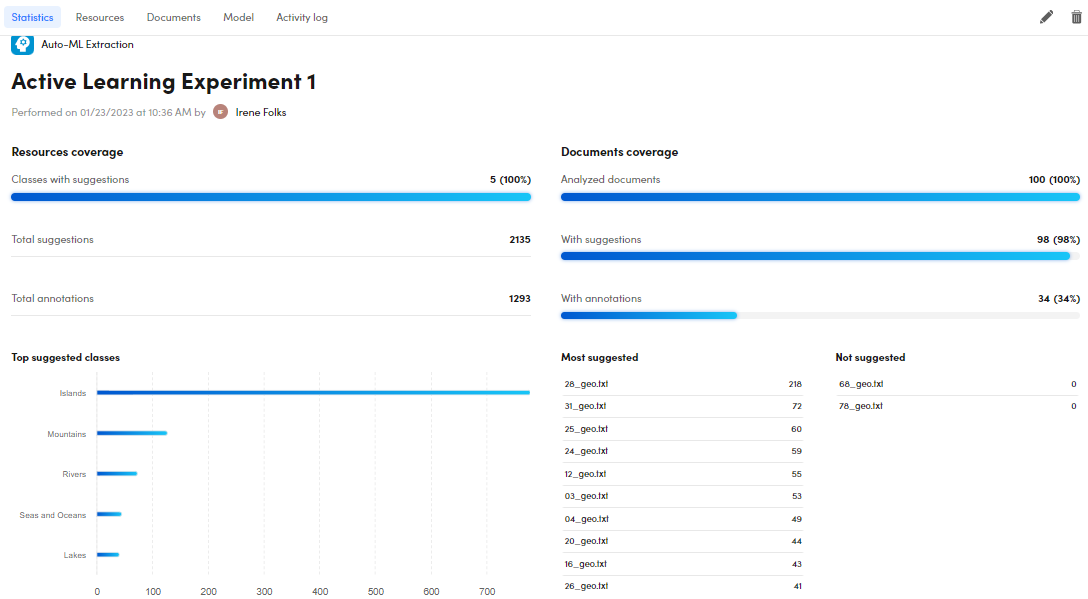The width and height of the screenshot is (1088, 599).
Task: Click the Islands bar in chart
Action: [x=312, y=393]
